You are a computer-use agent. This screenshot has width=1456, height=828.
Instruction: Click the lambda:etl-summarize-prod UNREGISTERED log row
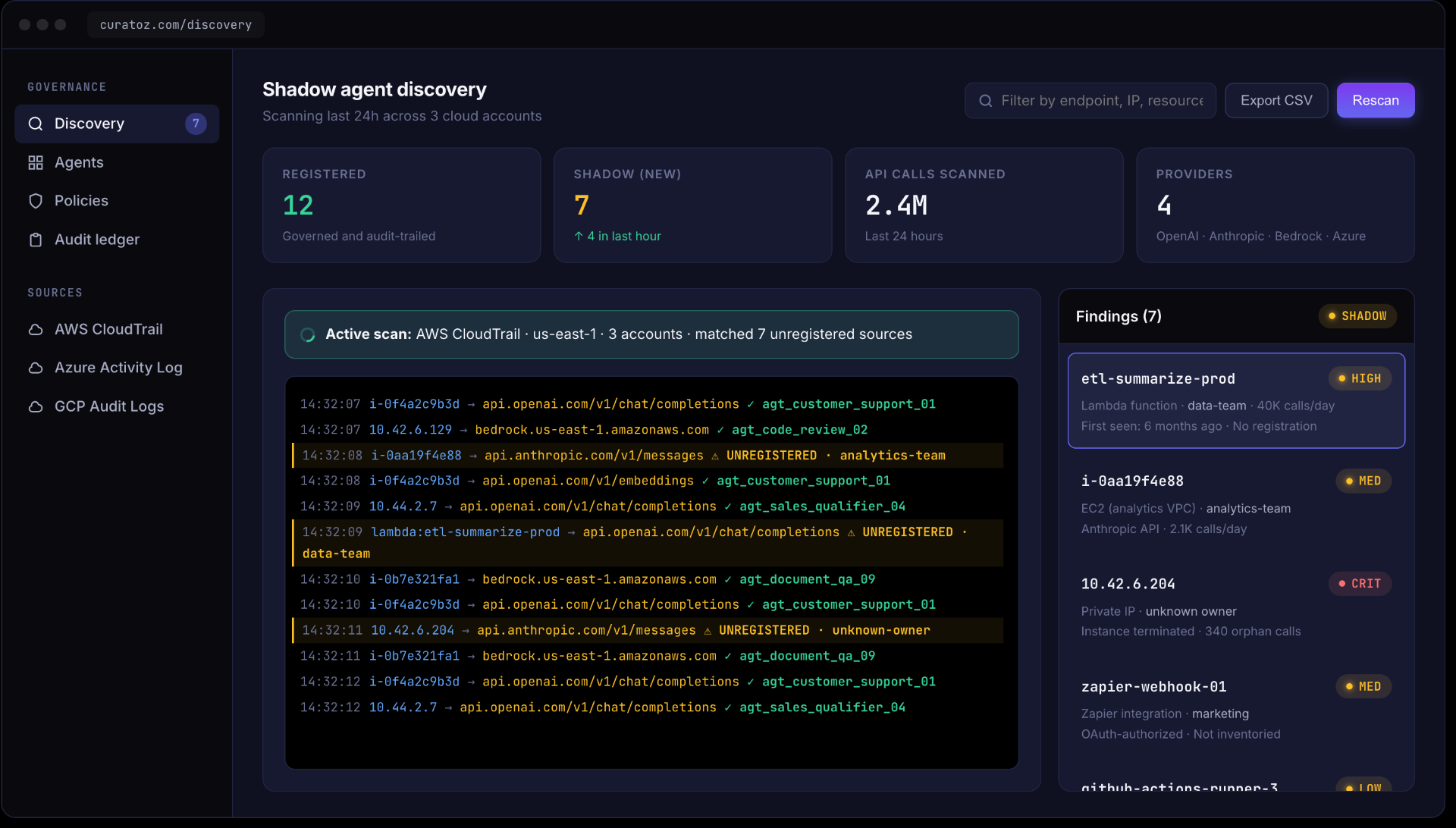(x=648, y=543)
